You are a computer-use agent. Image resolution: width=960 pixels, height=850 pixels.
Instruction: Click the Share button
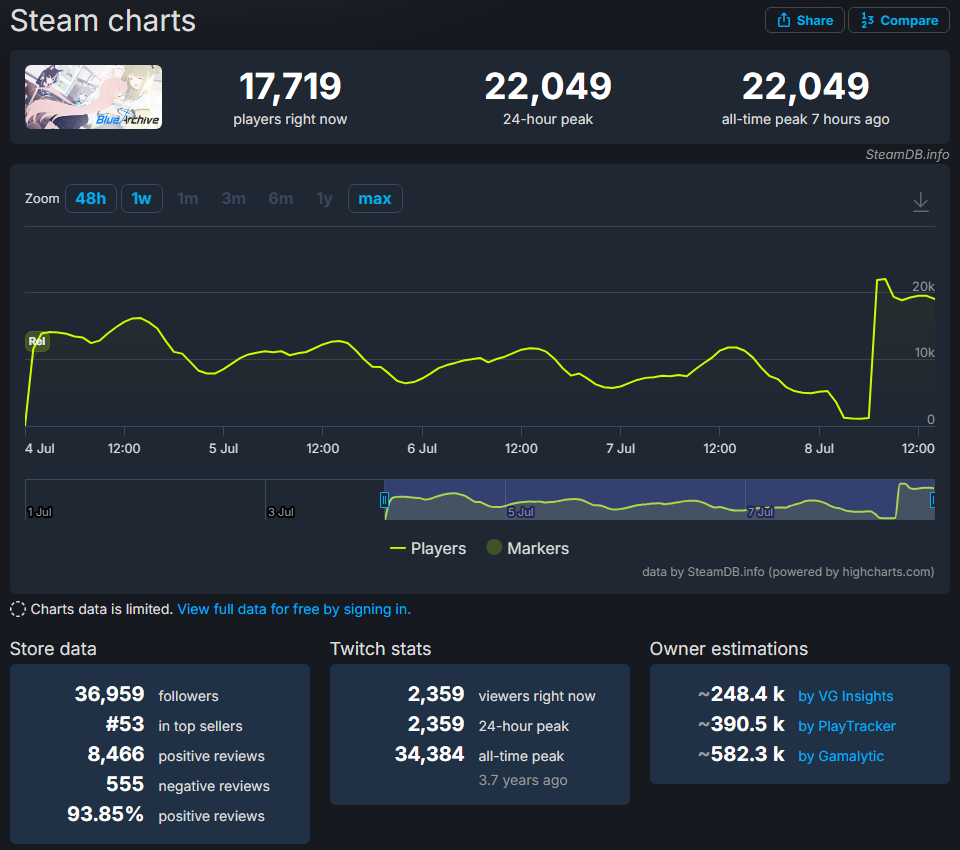804,20
